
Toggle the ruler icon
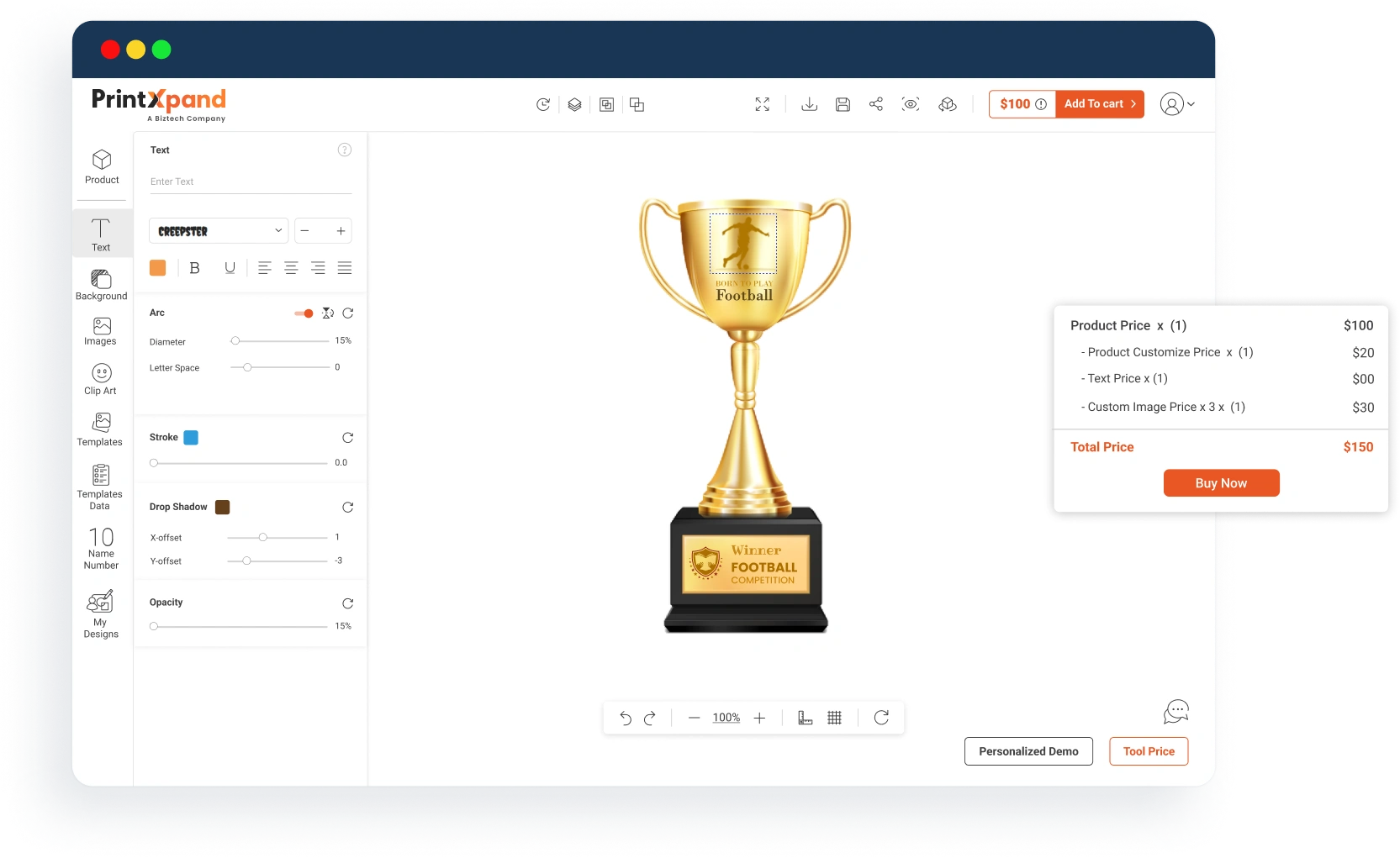pos(805,718)
